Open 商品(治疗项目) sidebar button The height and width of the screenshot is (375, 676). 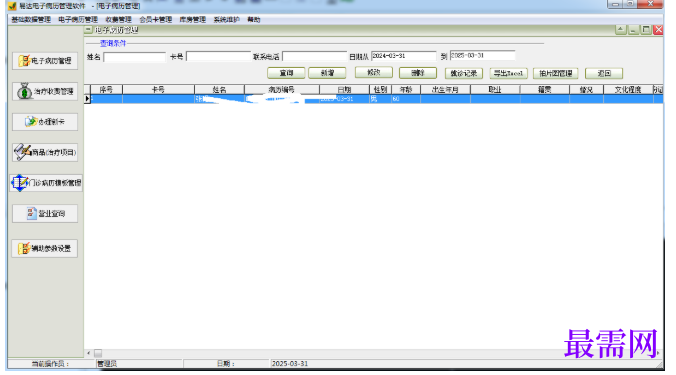[x=45, y=152]
